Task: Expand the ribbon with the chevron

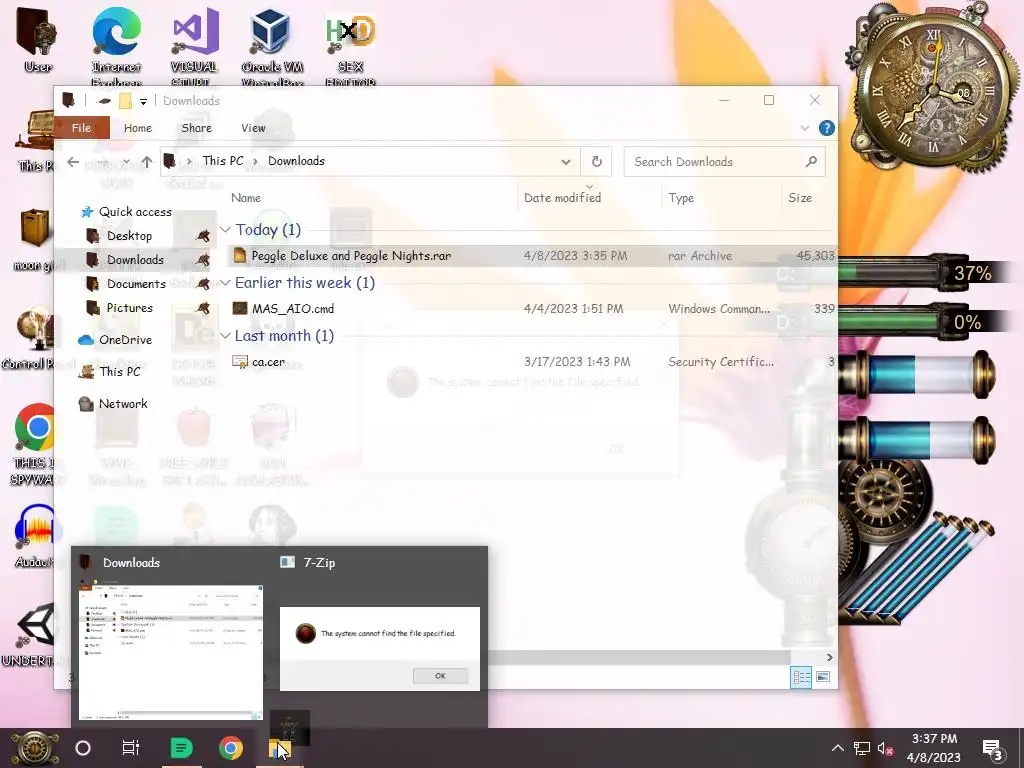Action: (805, 128)
